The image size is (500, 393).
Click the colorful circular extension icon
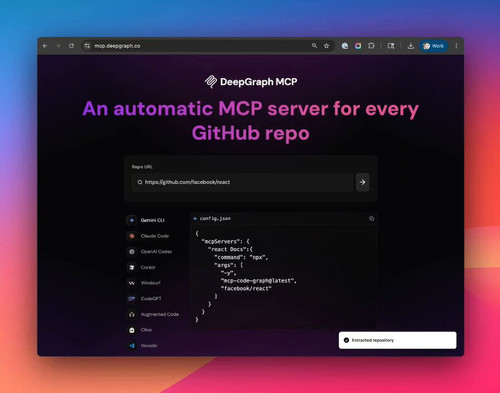tap(358, 46)
